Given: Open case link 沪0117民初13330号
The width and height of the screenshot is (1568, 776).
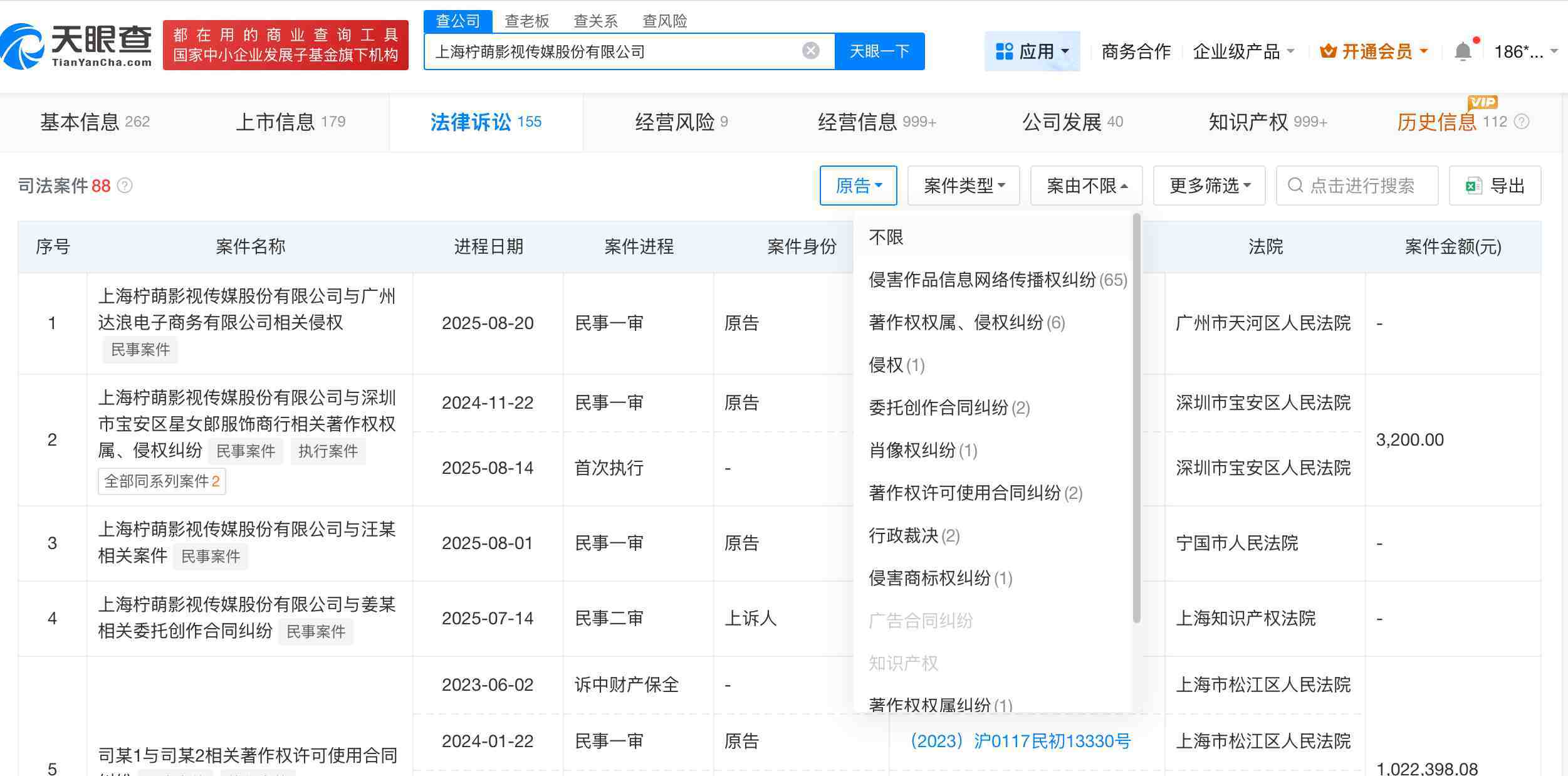Looking at the screenshot, I should [x=1020, y=741].
